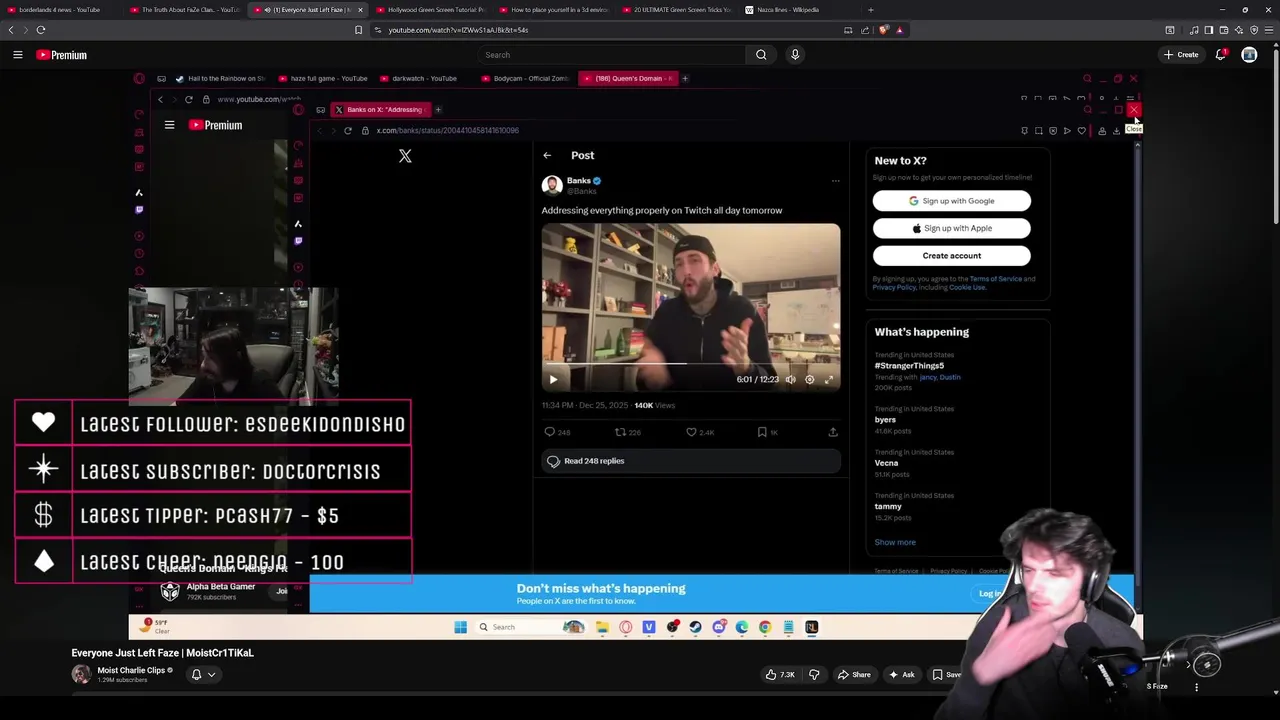Open the Leo AI sparkle icon

(1239, 30)
